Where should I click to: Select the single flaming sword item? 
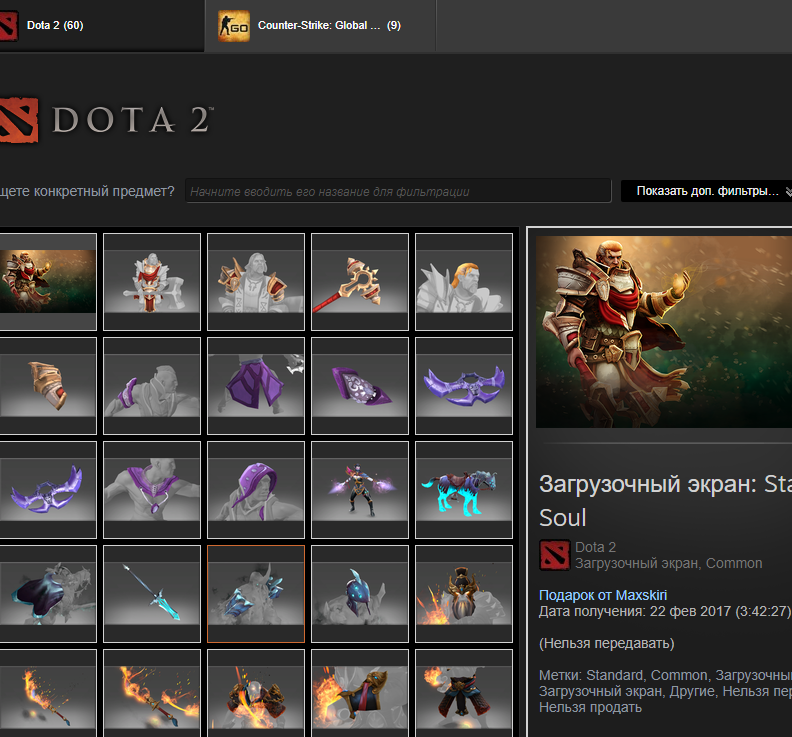pyautogui.click(x=47, y=693)
